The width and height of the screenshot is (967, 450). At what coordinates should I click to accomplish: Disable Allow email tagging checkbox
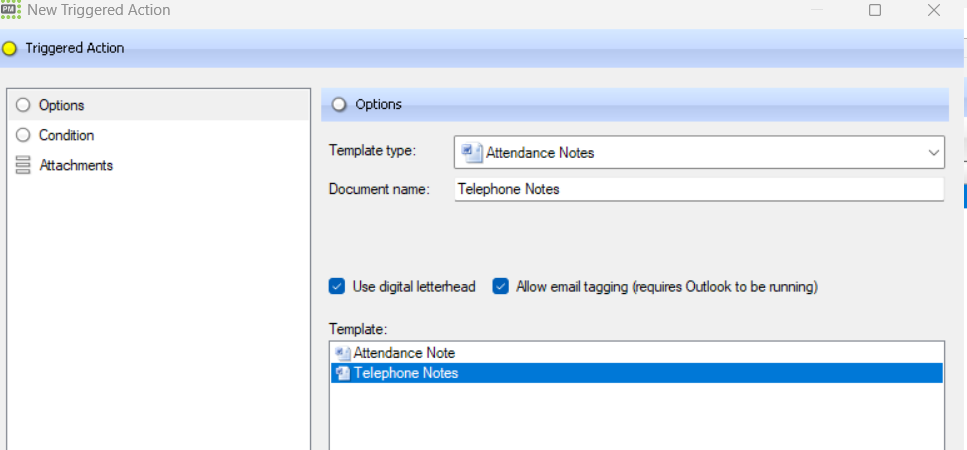tap(501, 287)
